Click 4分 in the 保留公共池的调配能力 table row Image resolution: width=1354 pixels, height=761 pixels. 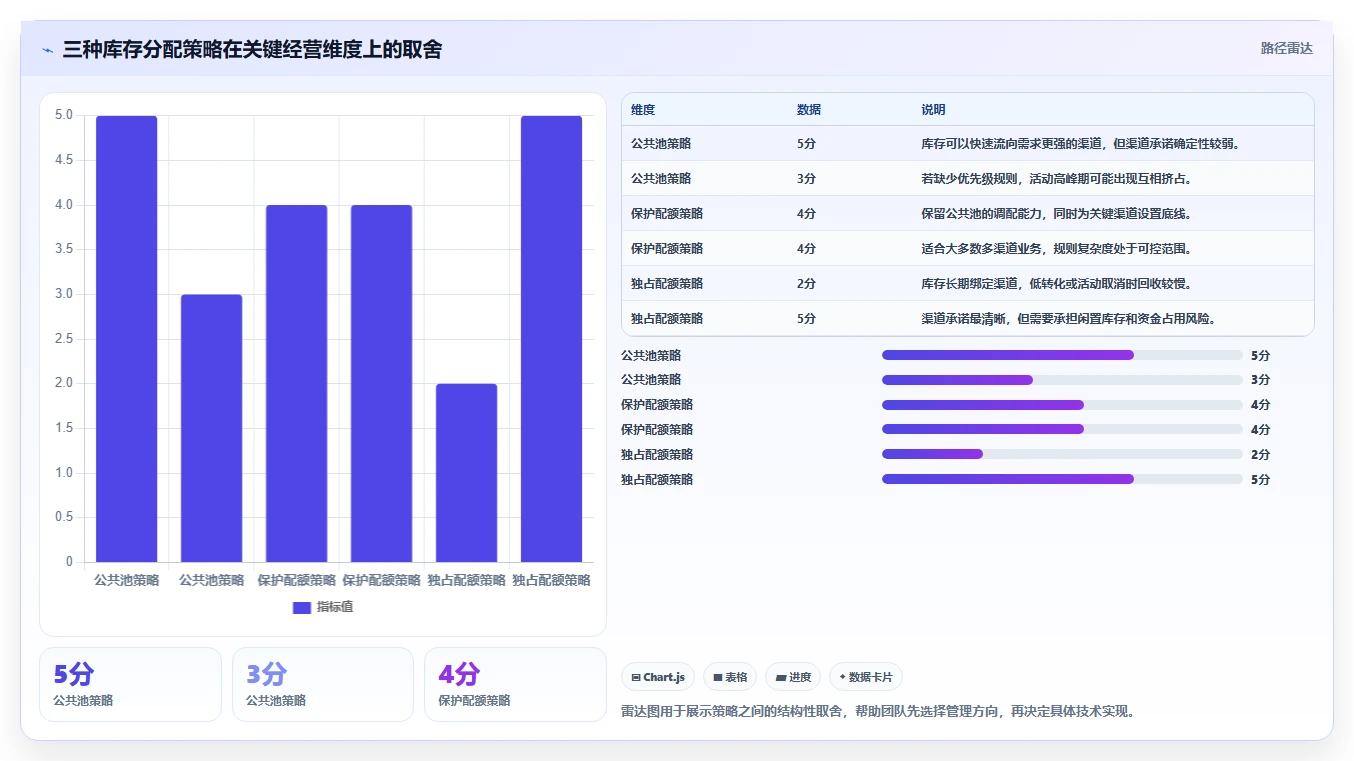click(x=806, y=214)
